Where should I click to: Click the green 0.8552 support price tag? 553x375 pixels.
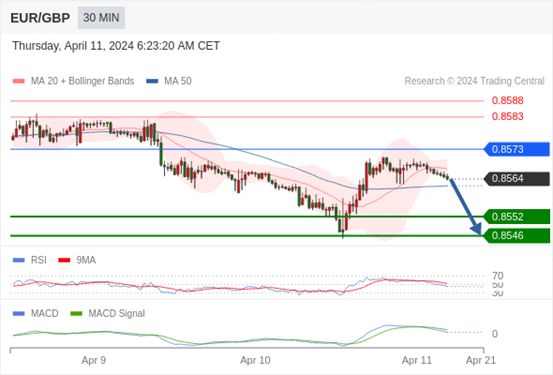(x=517, y=217)
